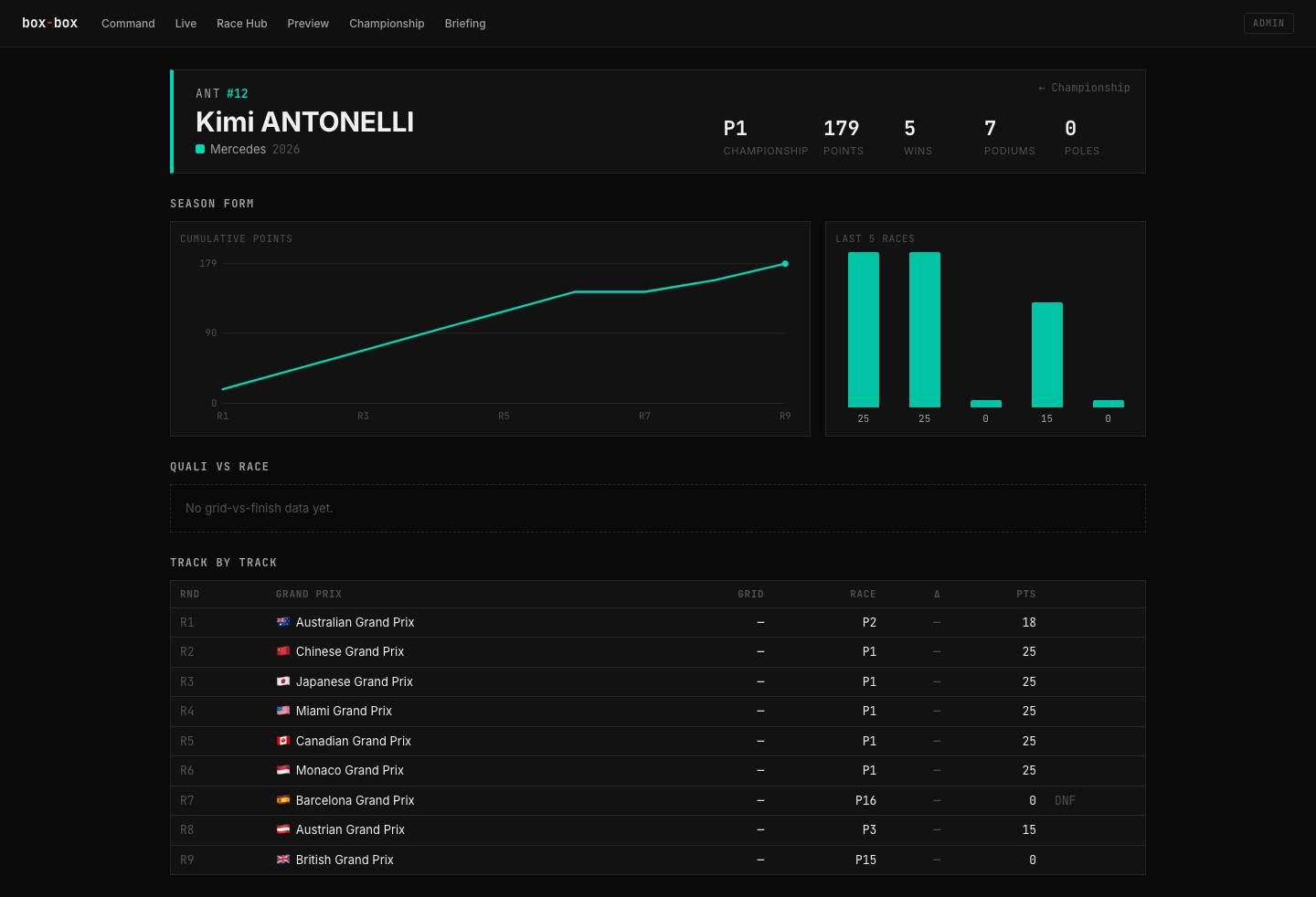Click the 15-point bar in last races

click(x=1047, y=354)
